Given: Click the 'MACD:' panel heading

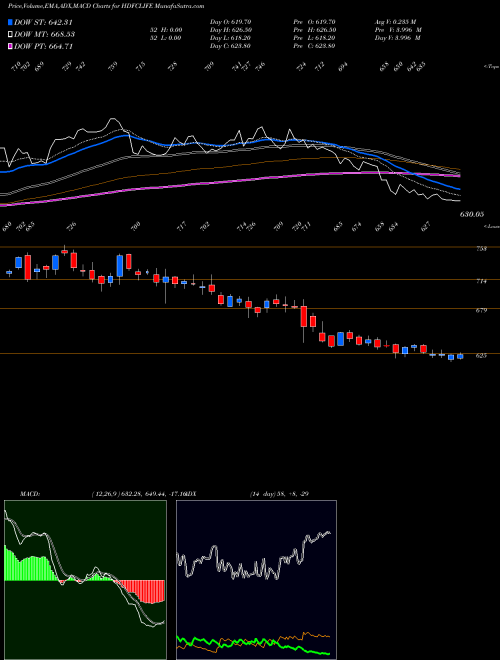Looking at the screenshot, I should pos(29,493).
